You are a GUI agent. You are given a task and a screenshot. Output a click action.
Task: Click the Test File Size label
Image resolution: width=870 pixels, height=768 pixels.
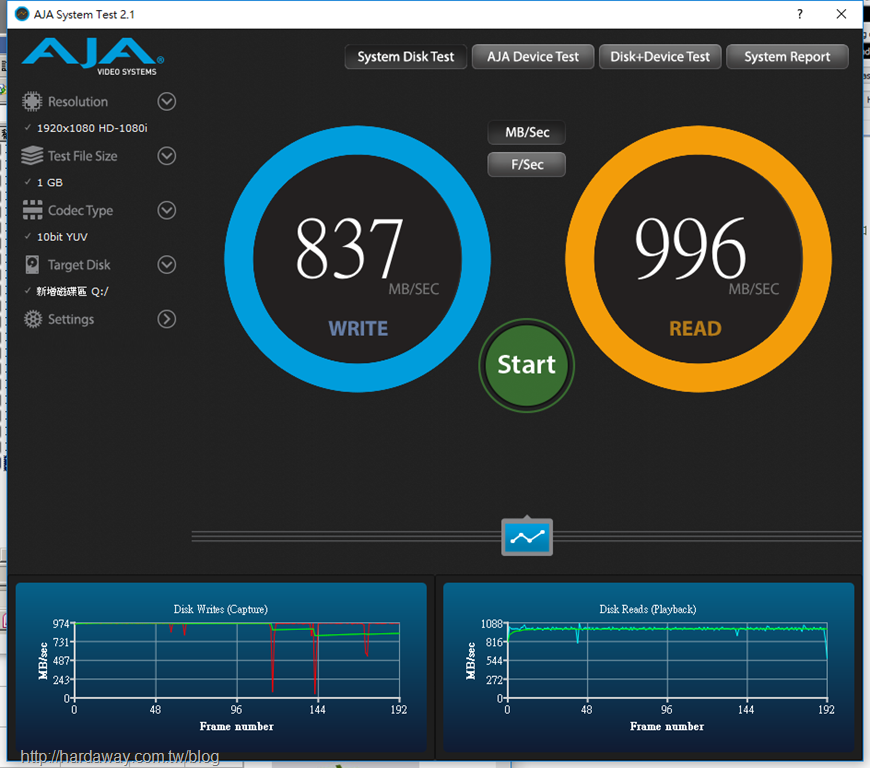tap(83, 156)
